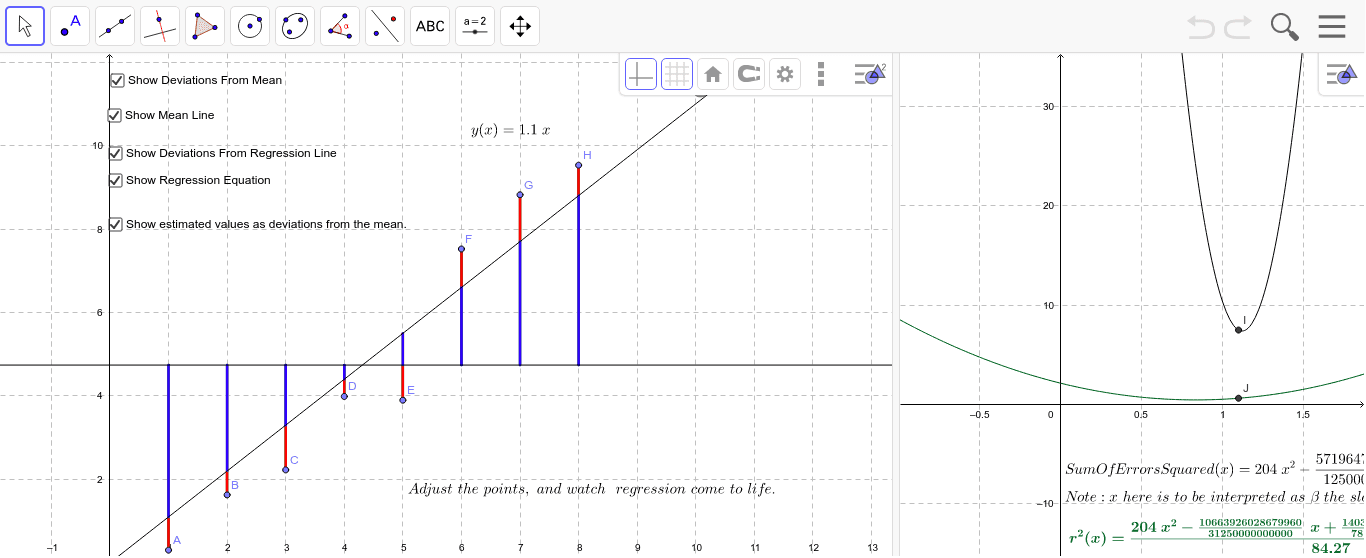The image size is (1366, 558).
Task: Select the Move Graphics View tool
Action: [x=520, y=26]
